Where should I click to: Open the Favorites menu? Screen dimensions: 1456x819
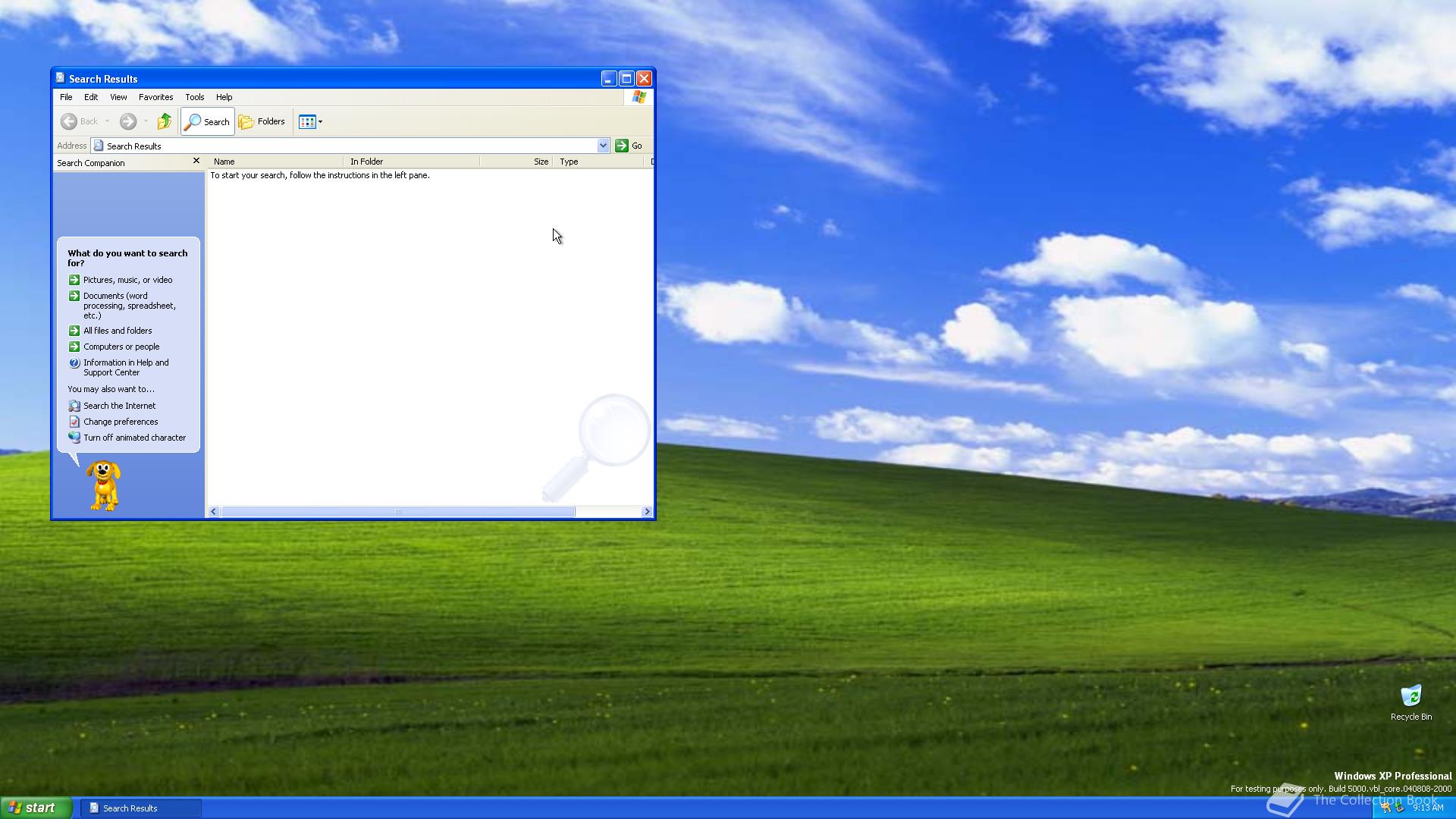pyautogui.click(x=155, y=97)
